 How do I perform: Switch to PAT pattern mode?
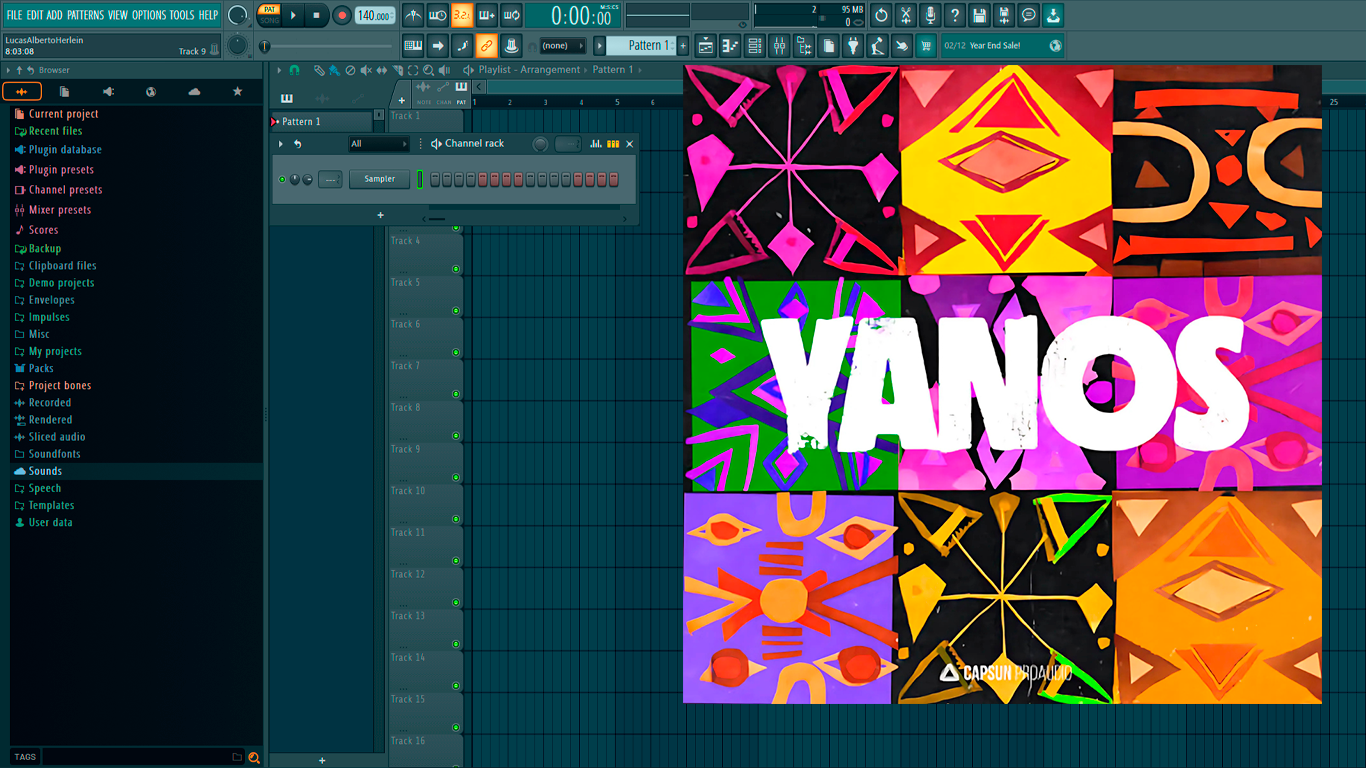coord(269,10)
